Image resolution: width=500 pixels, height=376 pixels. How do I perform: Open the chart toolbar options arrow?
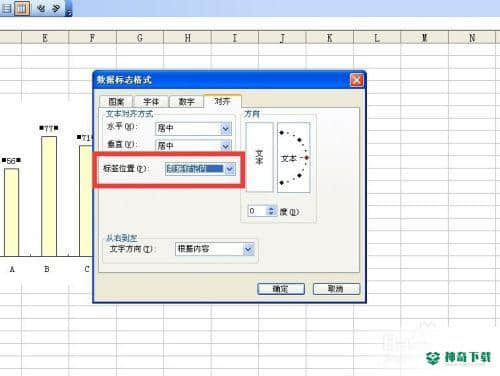click(68, 13)
